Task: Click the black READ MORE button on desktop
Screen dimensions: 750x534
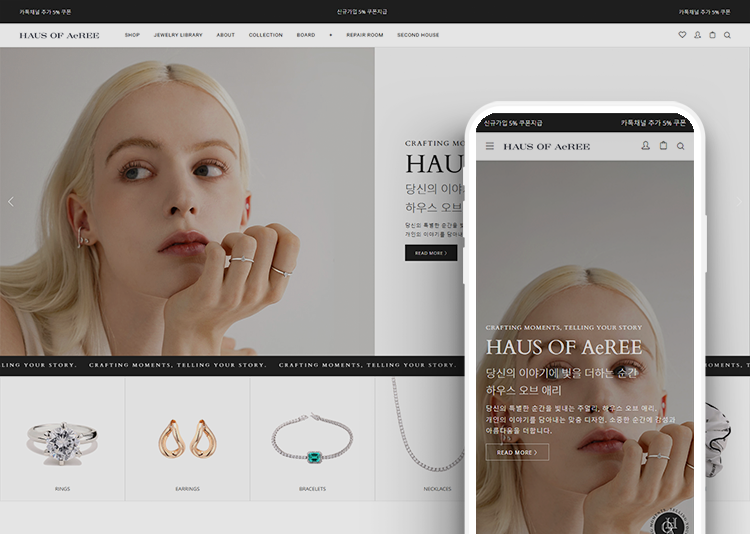Action: pyautogui.click(x=431, y=253)
